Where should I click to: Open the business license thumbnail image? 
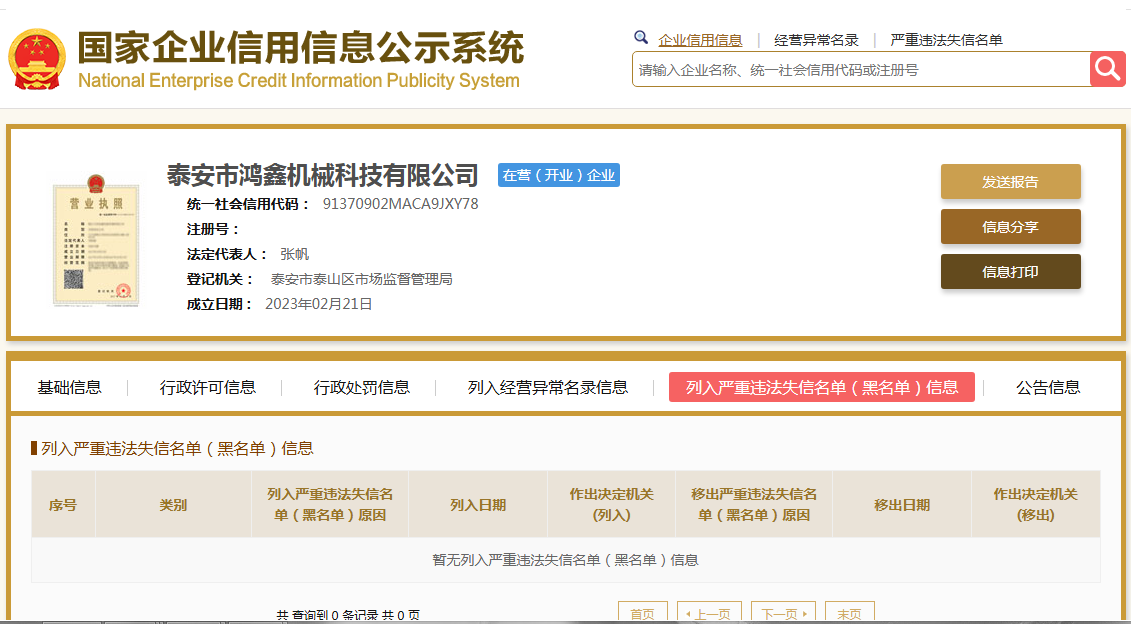click(x=96, y=240)
